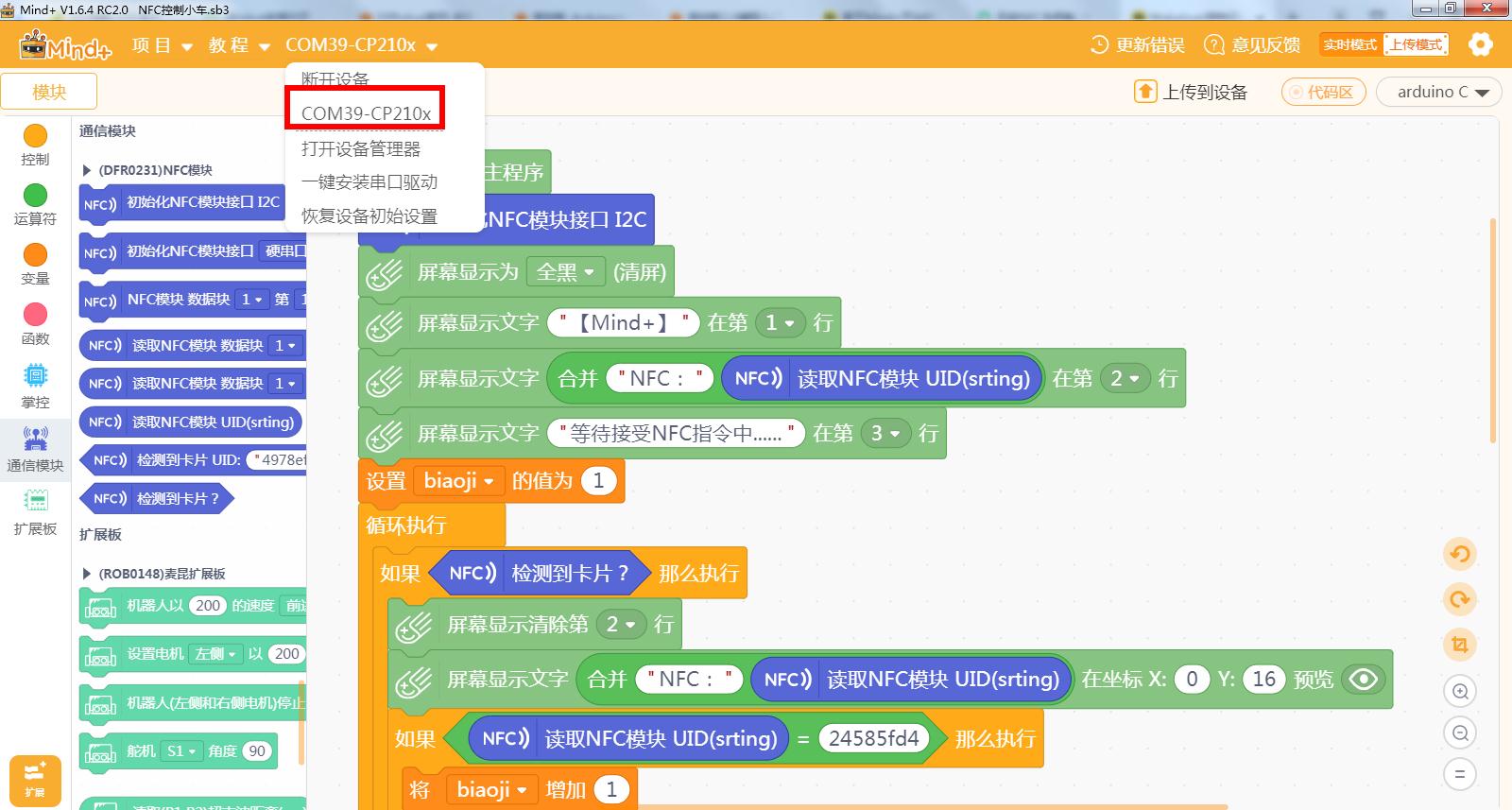Edit the Y coordinate value 16
Screen dimensions: 1512x810
1264,679
